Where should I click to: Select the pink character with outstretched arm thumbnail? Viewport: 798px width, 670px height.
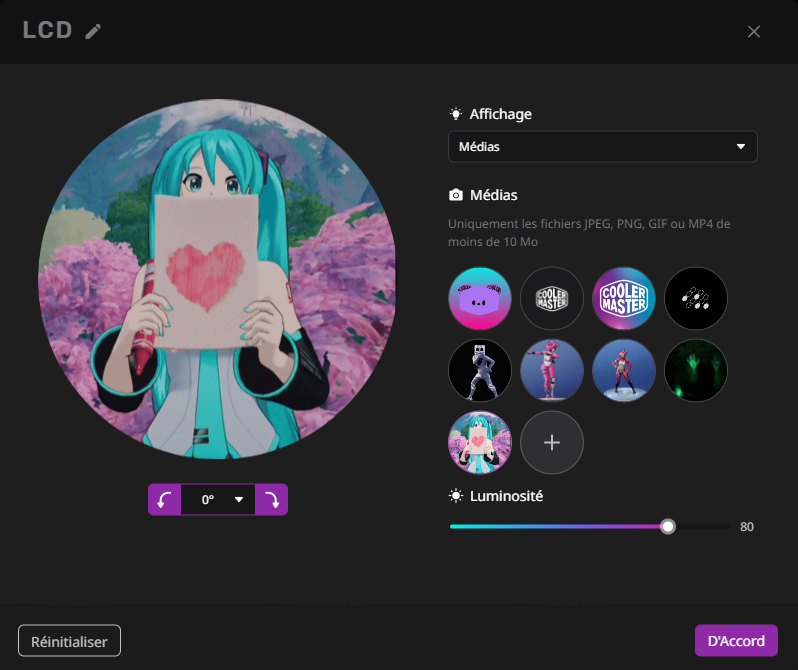[x=552, y=370]
